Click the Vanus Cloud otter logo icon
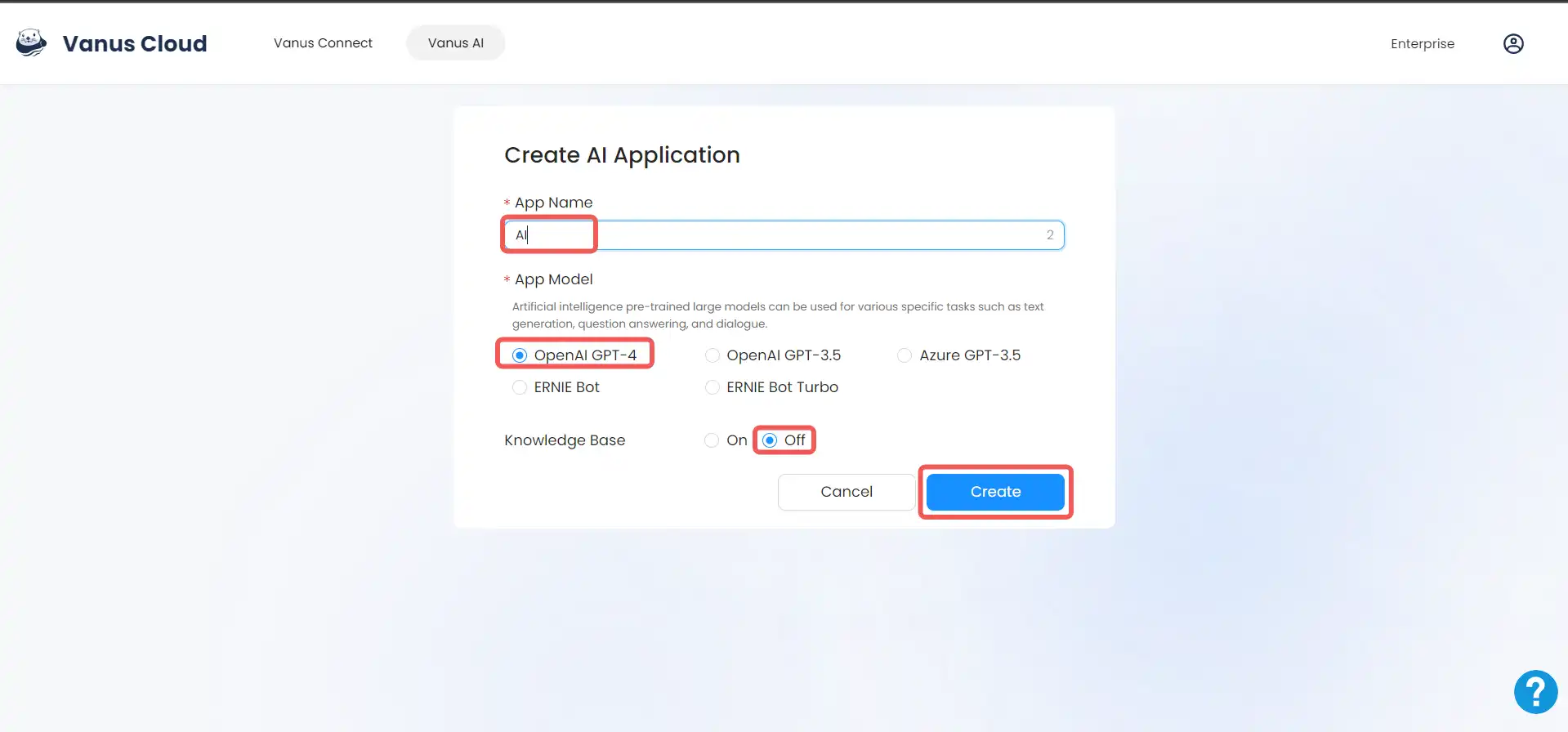Image resolution: width=1568 pixels, height=732 pixels. (x=31, y=42)
